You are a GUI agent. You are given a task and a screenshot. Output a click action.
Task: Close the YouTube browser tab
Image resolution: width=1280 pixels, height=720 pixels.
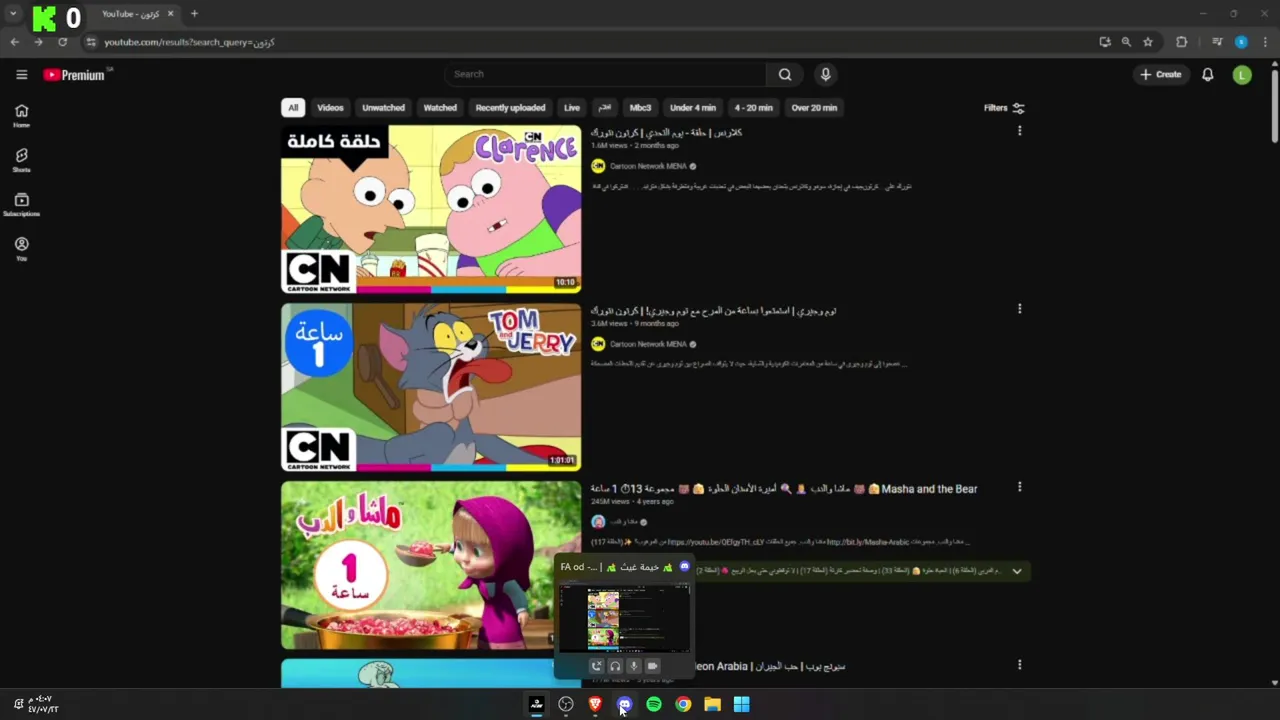[170, 14]
